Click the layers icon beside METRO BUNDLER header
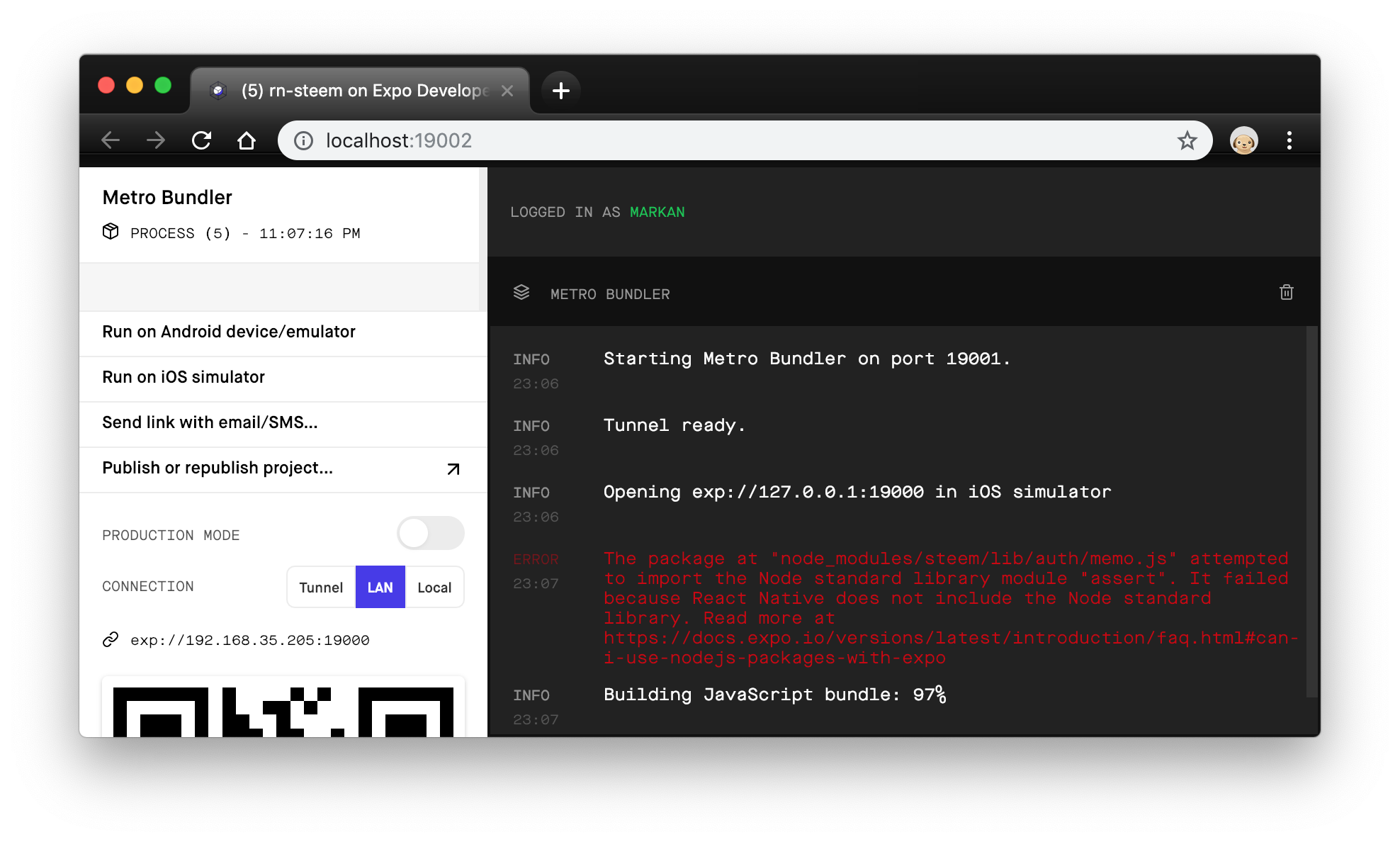This screenshot has width=1400, height=842. tap(521, 293)
